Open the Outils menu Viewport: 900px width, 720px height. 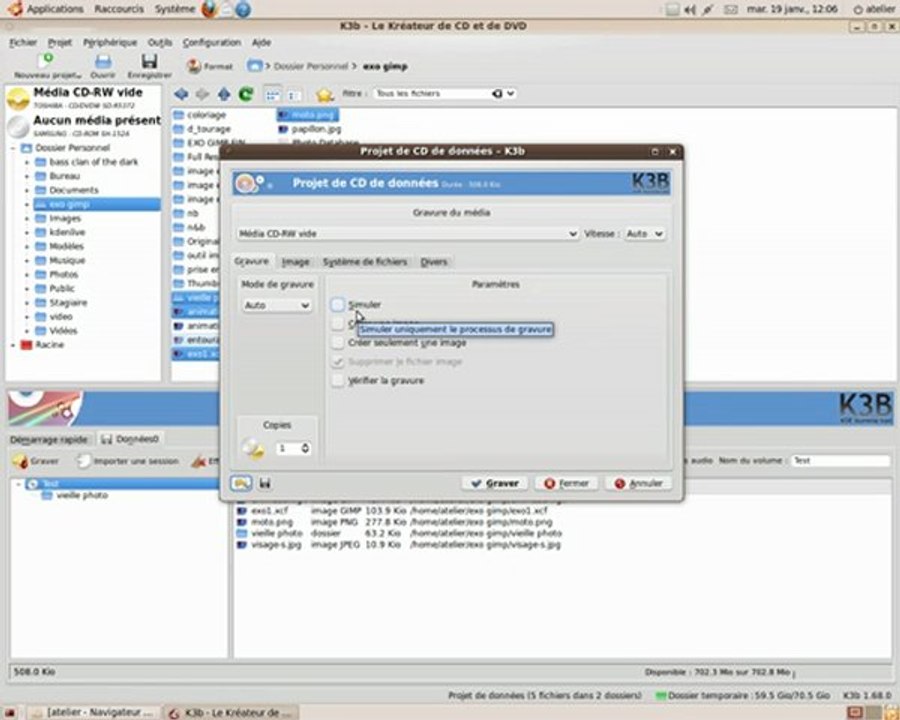(x=160, y=42)
